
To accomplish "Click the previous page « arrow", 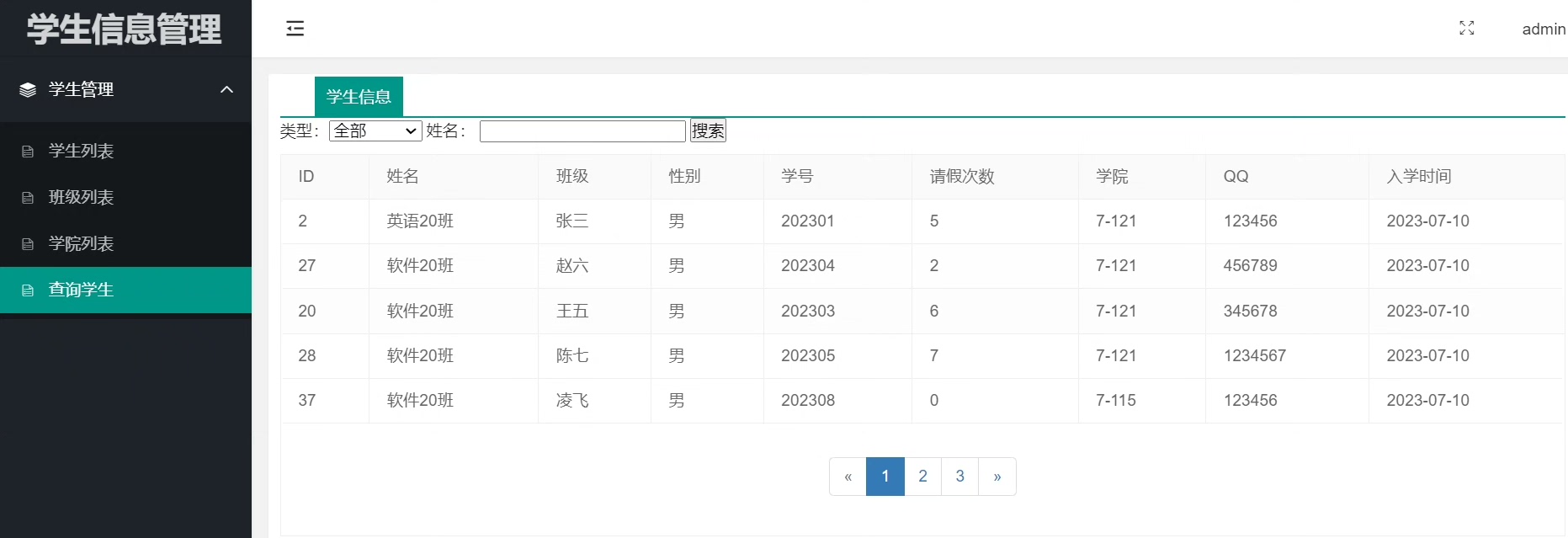I will (x=848, y=477).
